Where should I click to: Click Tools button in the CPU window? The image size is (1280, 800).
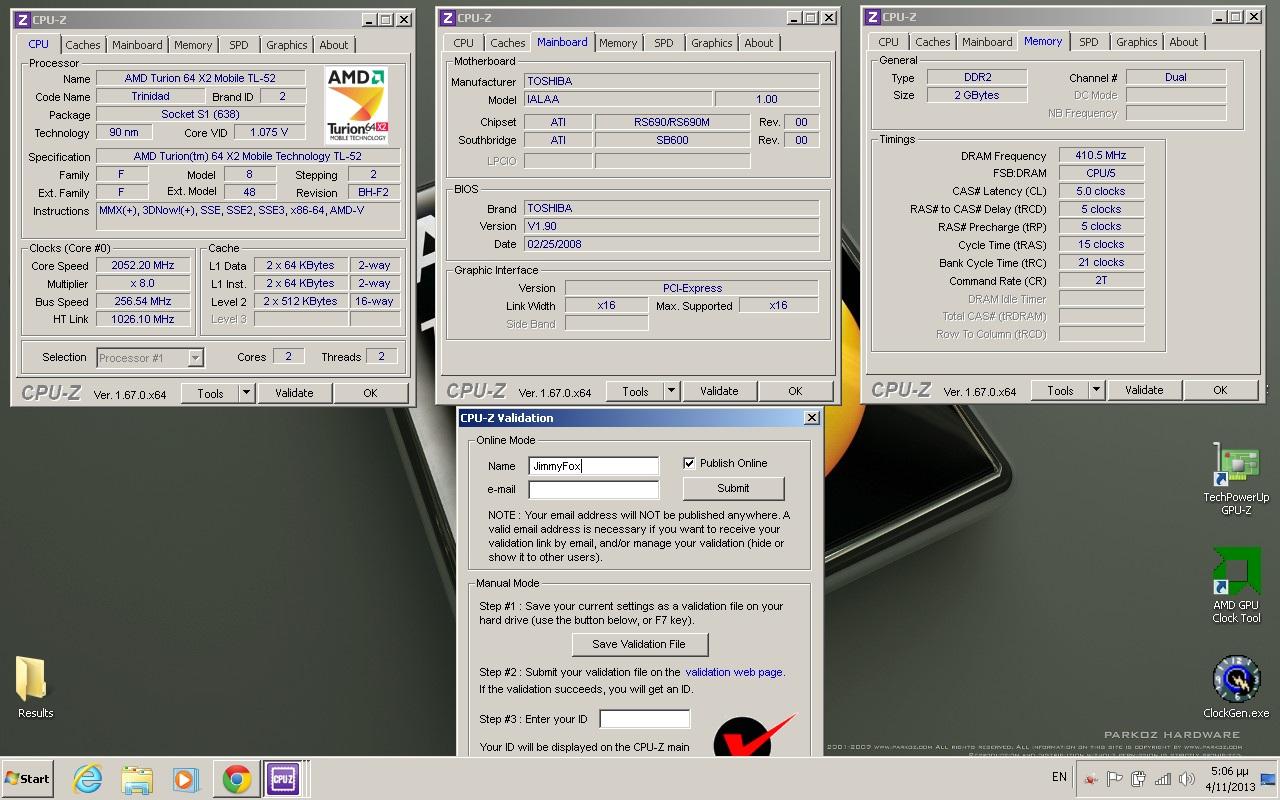[x=210, y=393]
